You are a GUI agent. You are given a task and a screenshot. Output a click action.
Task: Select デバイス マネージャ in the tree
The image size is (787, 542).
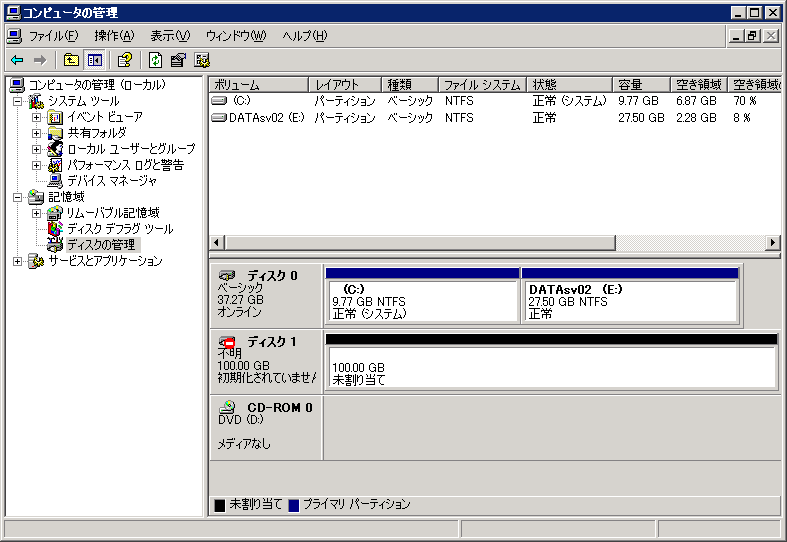click(x=111, y=181)
